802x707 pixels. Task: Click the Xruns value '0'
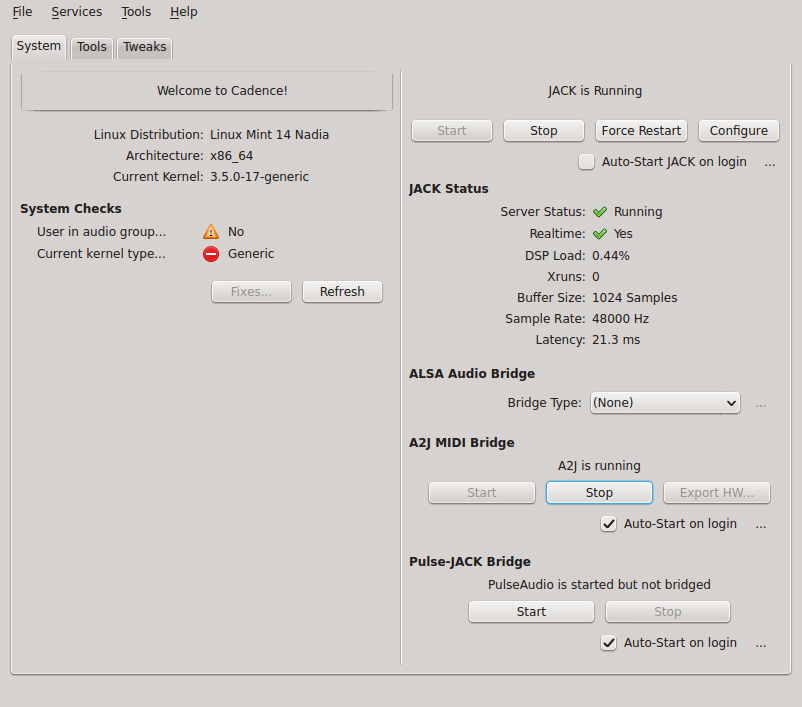[x=596, y=277]
